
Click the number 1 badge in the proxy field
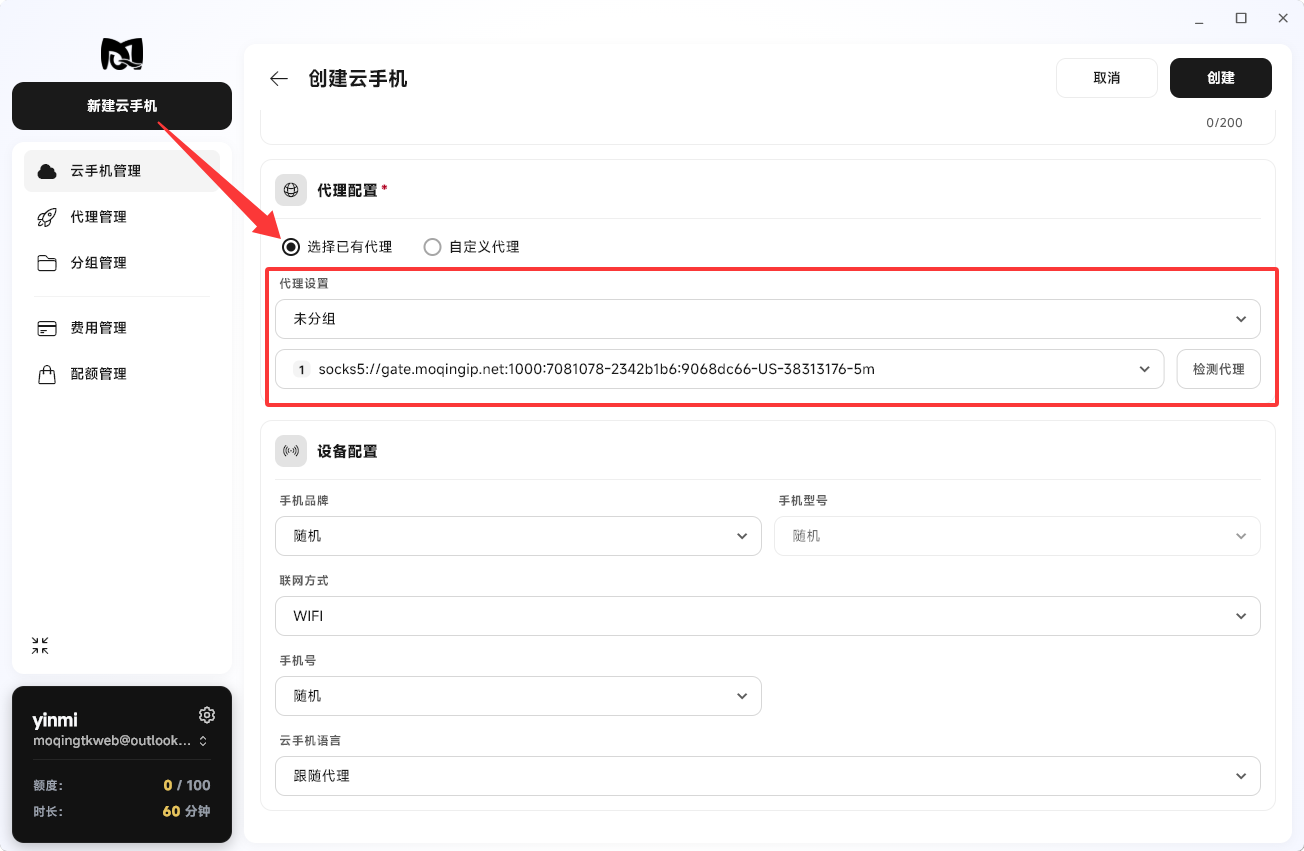click(x=301, y=369)
